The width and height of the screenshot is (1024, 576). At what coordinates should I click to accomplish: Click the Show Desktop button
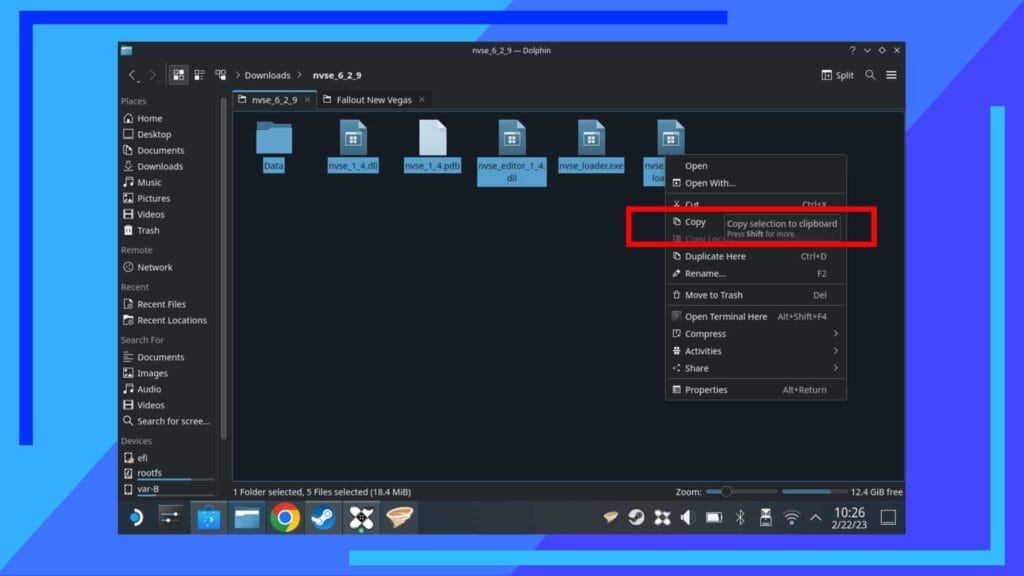(888, 518)
